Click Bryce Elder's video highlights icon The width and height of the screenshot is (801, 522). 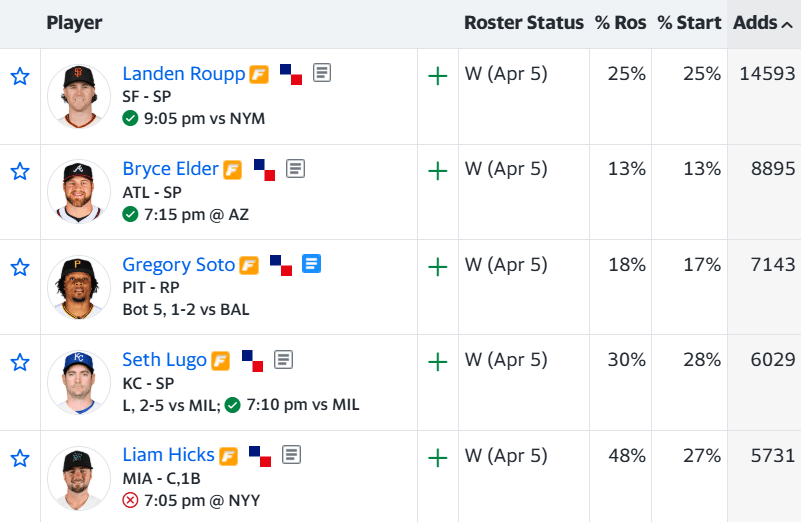265,169
